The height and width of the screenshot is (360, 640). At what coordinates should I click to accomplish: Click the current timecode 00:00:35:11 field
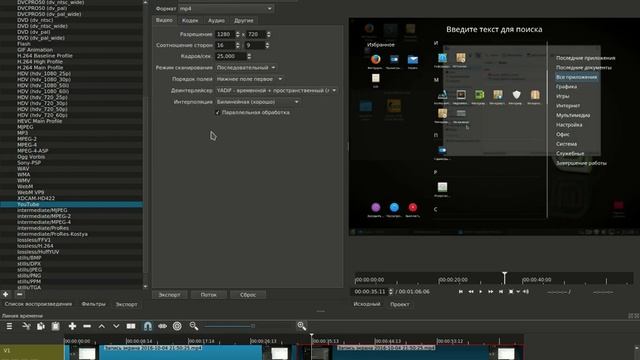370,292
